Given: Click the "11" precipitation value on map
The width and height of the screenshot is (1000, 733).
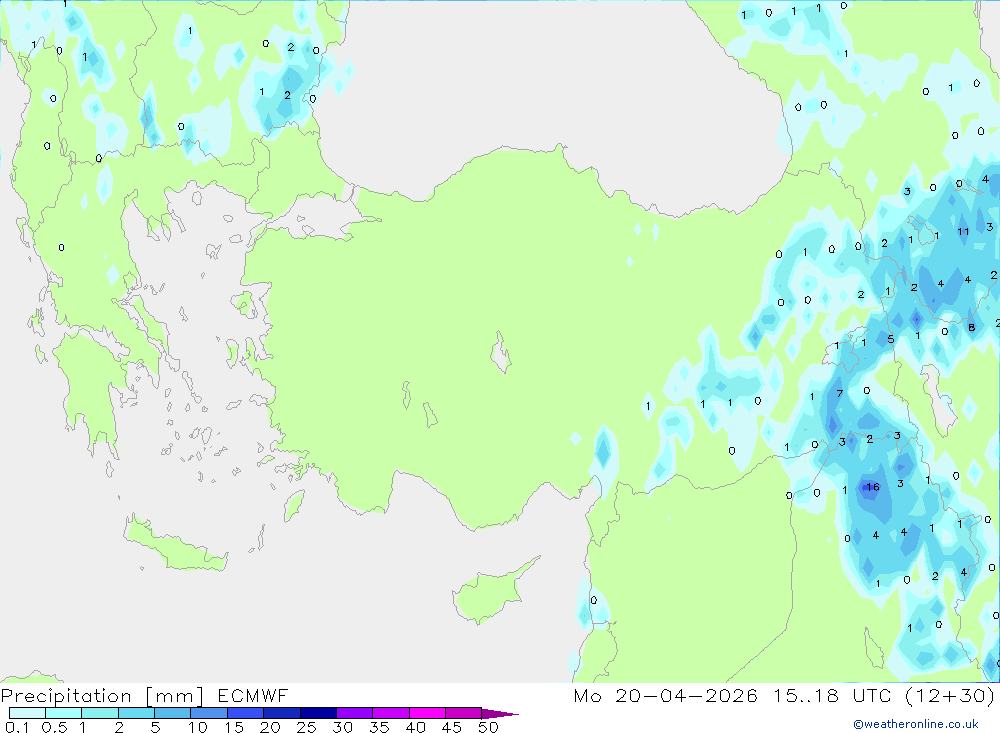Looking at the screenshot, I should pyautogui.click(x=963, y=232).
